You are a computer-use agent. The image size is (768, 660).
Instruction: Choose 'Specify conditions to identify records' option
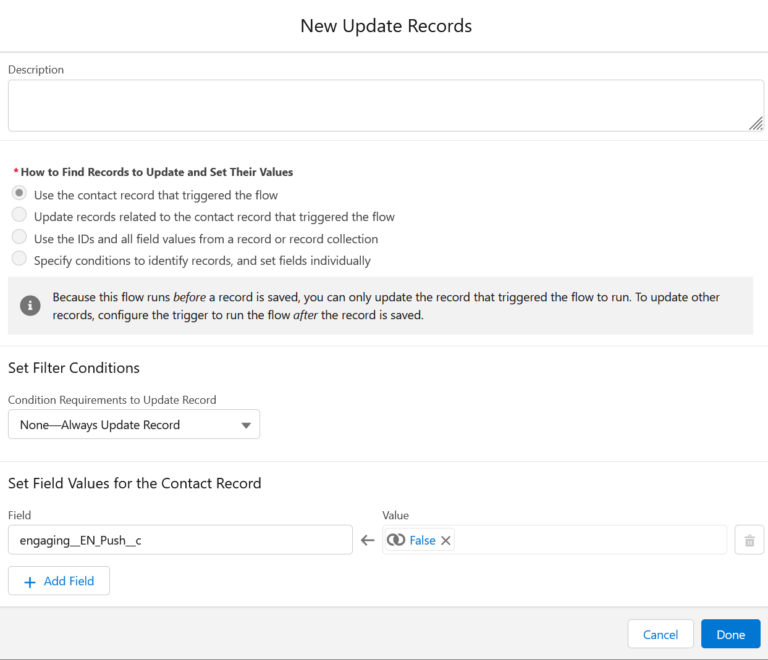tap(19, 260)
